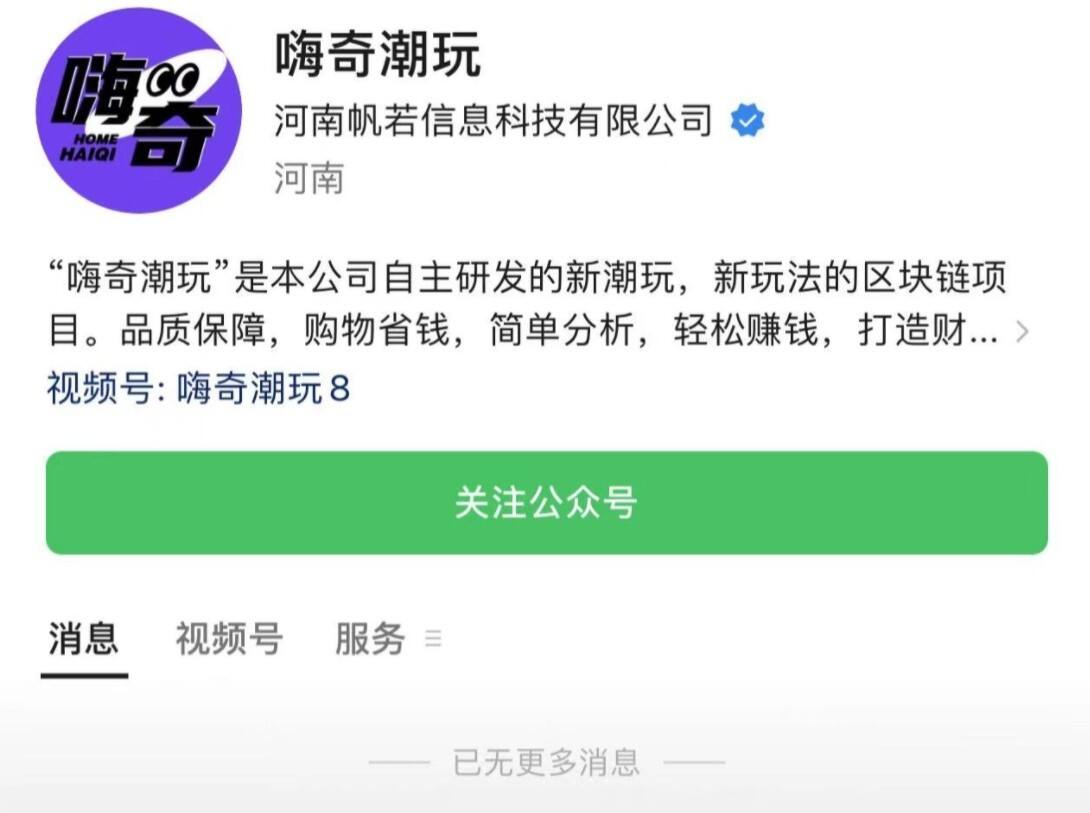Image resolution: width=1090 pixels, height=813 pixels.
Task: Expand the service menu lines icon
Action: click(433, 639)
